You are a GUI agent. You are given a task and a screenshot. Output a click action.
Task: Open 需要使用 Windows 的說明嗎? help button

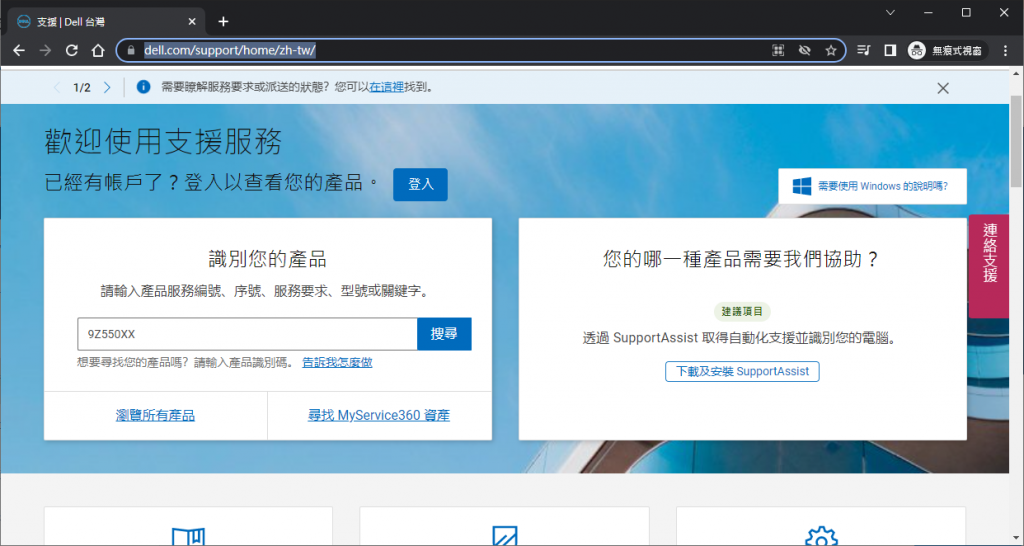click(x=872, y=186)
